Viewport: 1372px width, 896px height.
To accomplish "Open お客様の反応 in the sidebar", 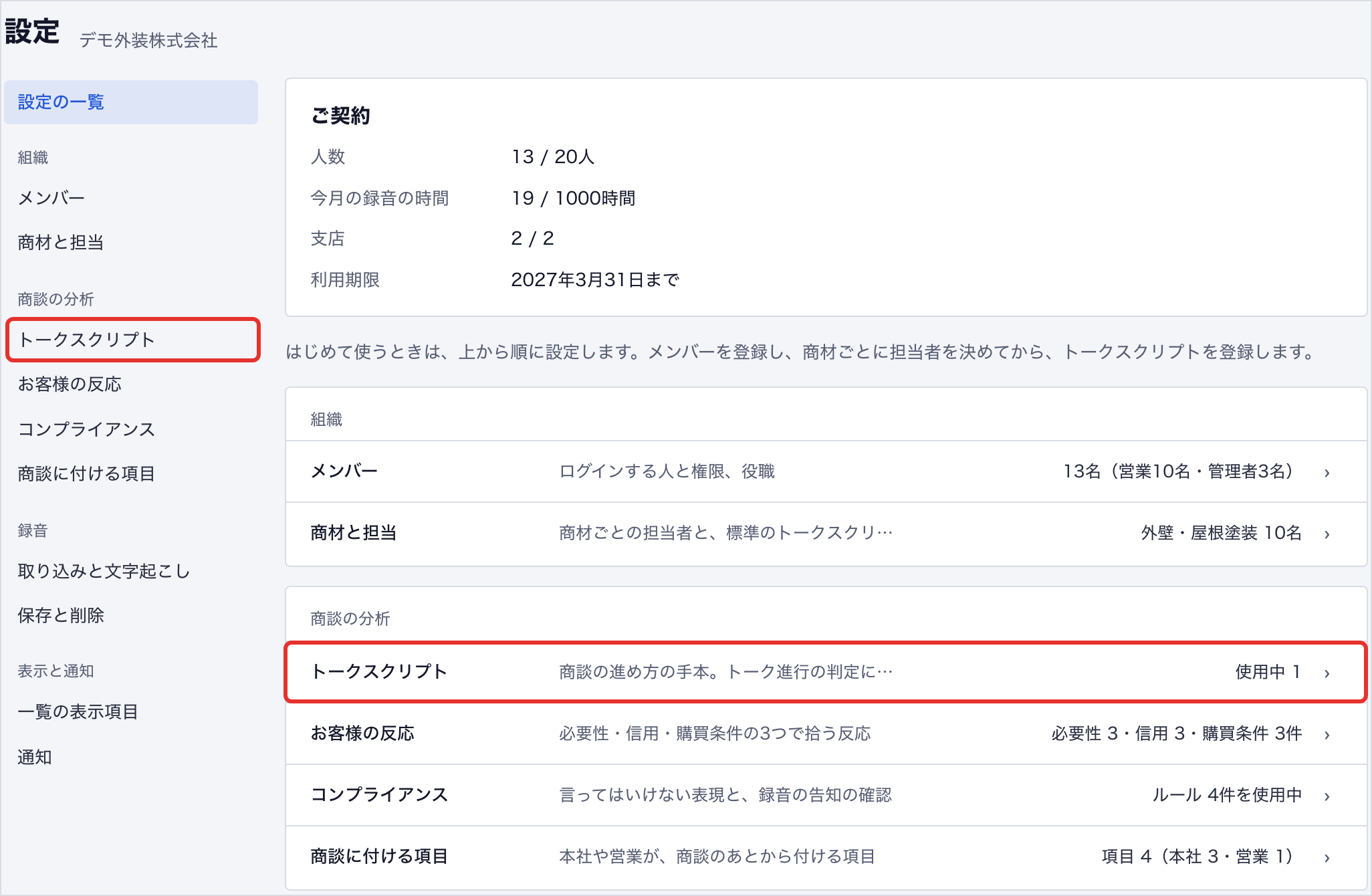I will click(x=131, y=384).
